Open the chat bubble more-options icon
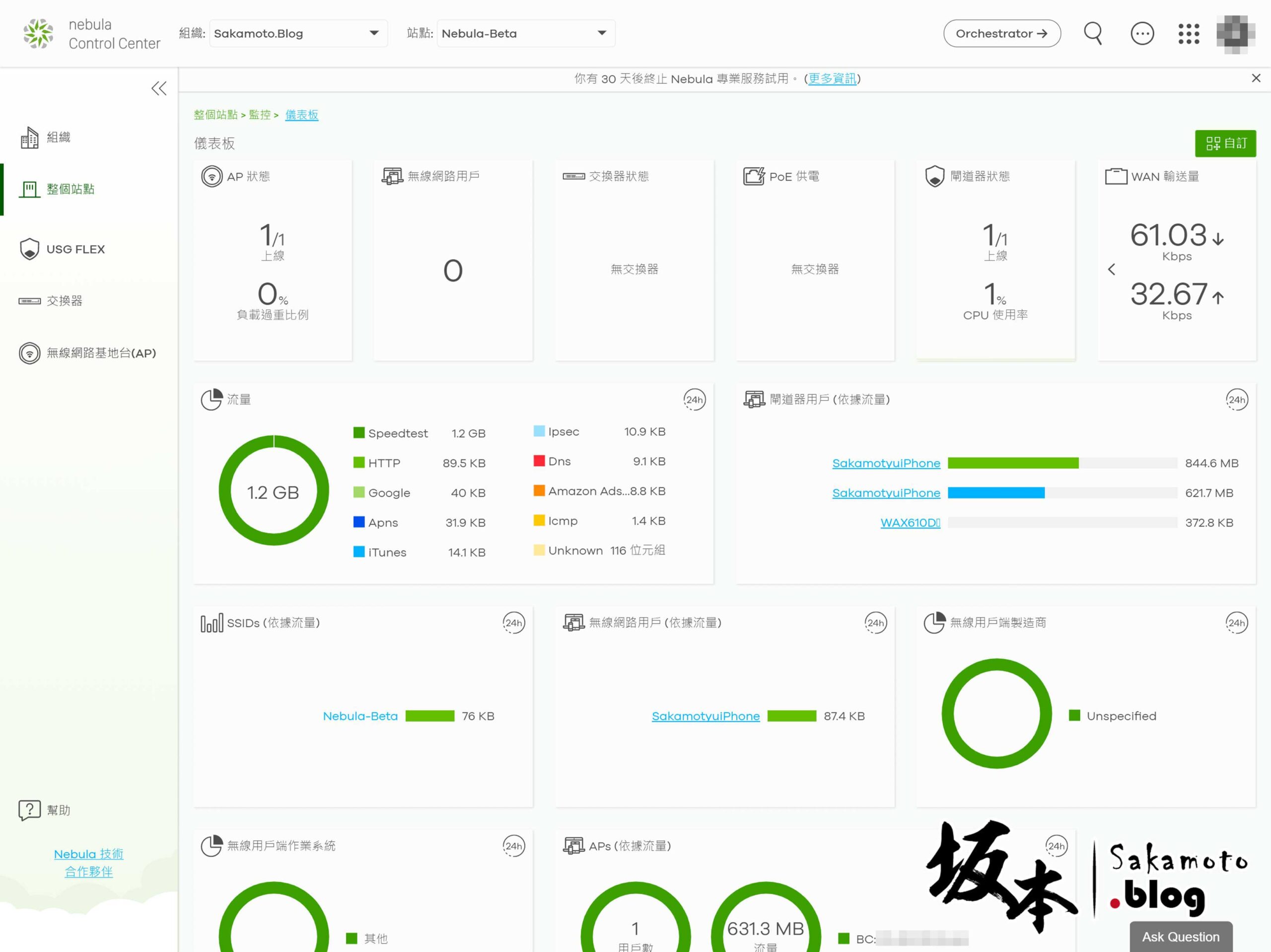 point(1142,33)
